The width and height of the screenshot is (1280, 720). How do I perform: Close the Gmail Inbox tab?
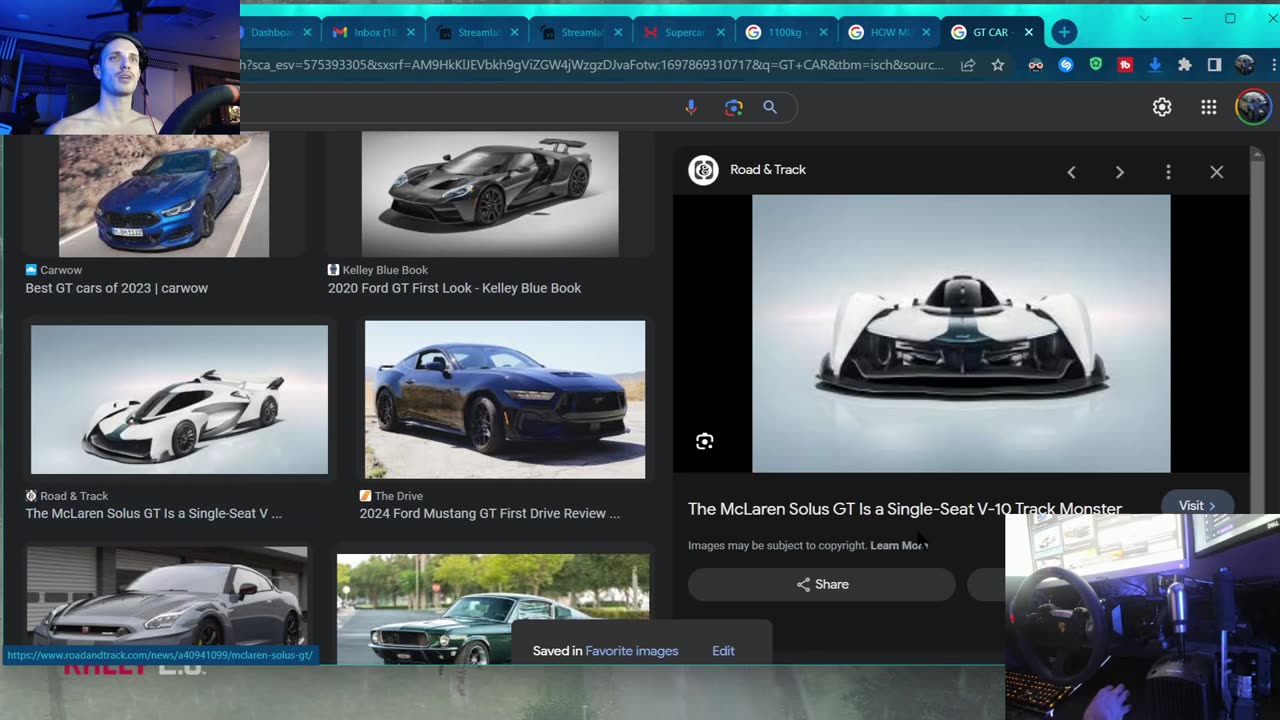411,32
